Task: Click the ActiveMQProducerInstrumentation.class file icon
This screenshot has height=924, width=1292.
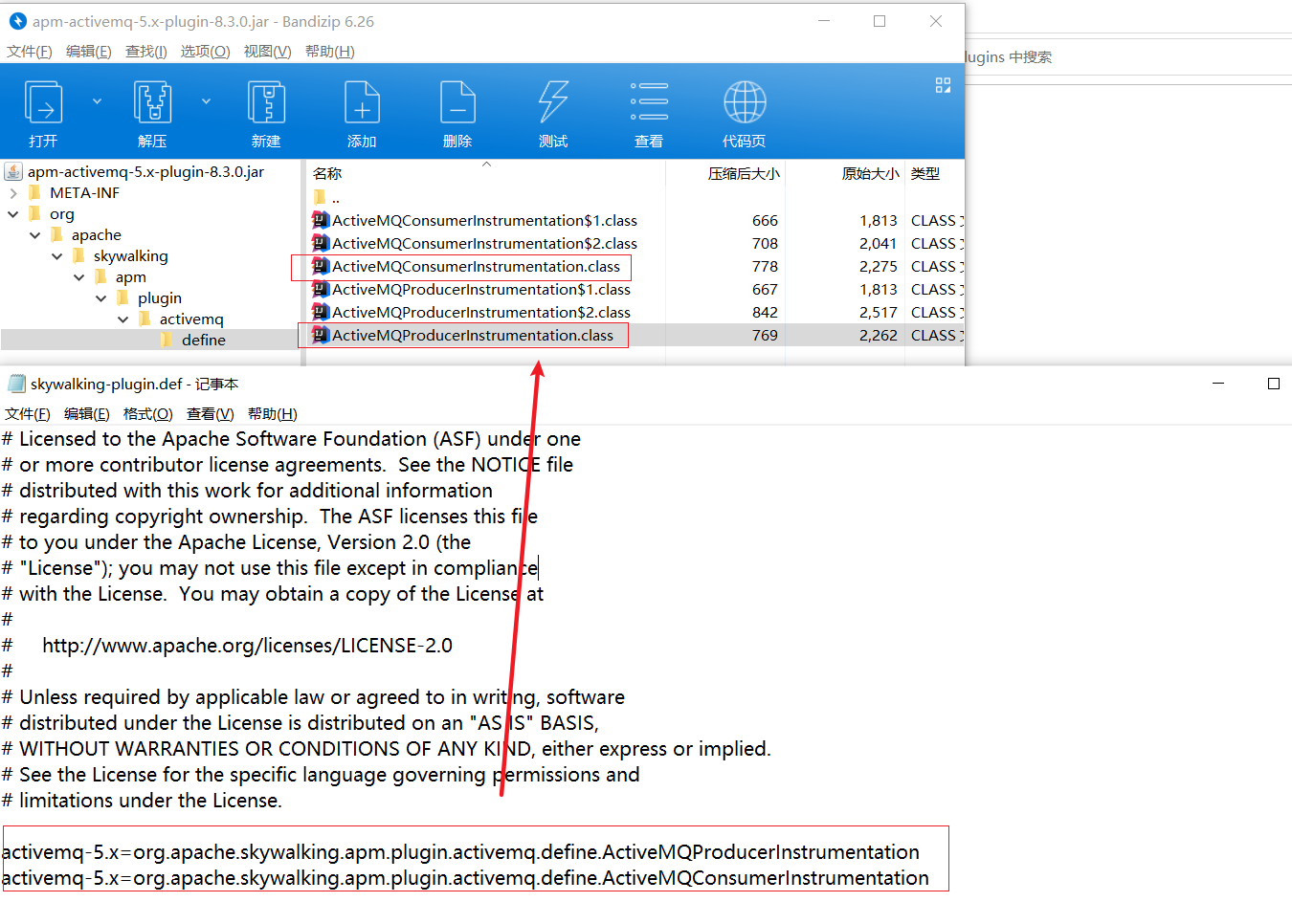Action: 321,335
